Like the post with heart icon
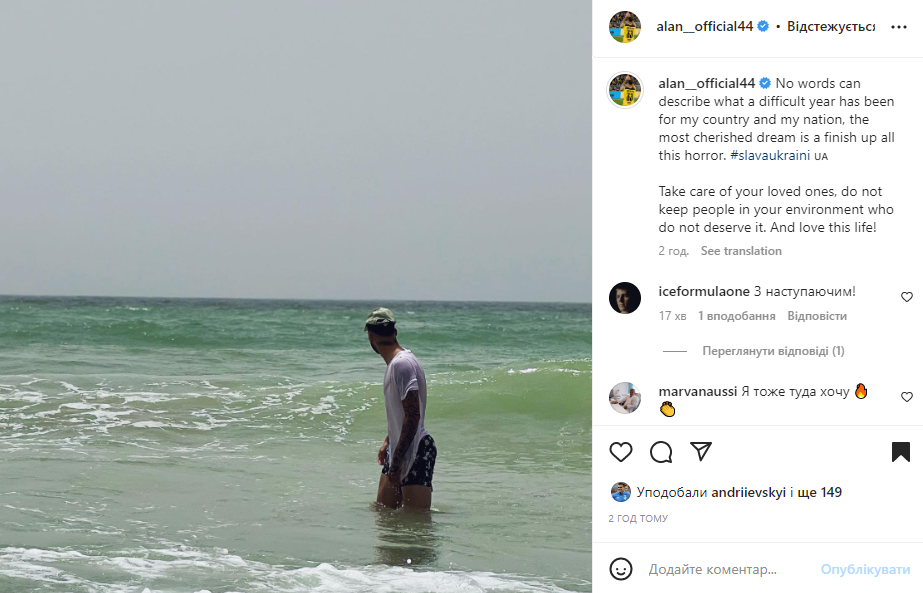 point(621,452)
